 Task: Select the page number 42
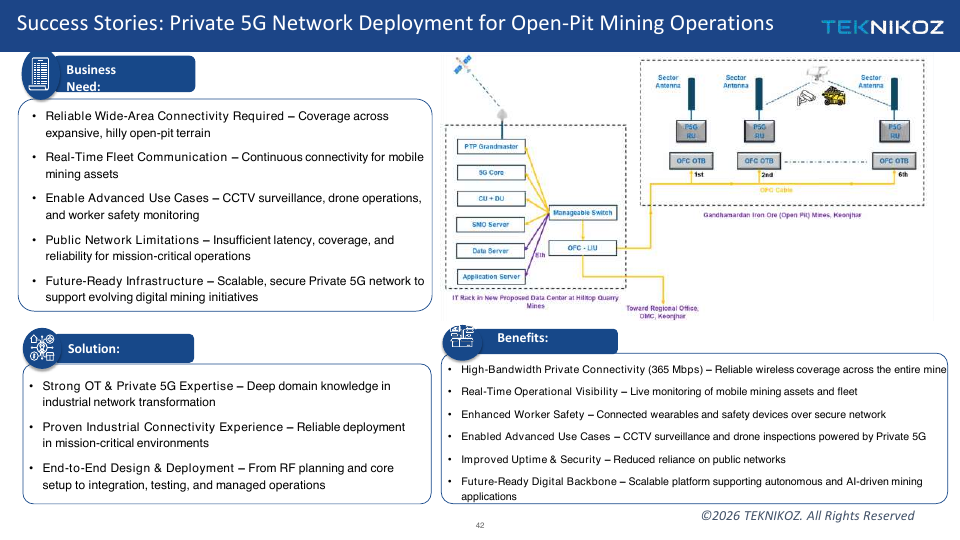point(480,525)
